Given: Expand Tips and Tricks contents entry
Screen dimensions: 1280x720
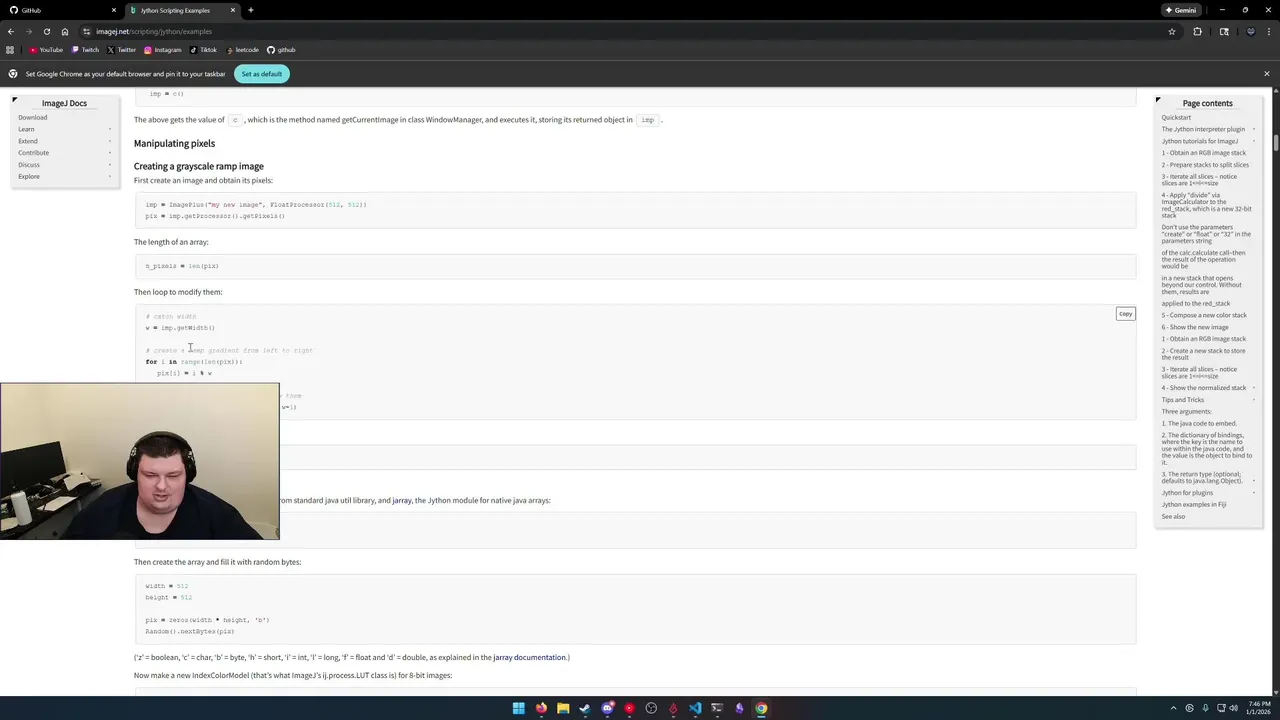Looking at the screenshot, I should pos(1253,400).
